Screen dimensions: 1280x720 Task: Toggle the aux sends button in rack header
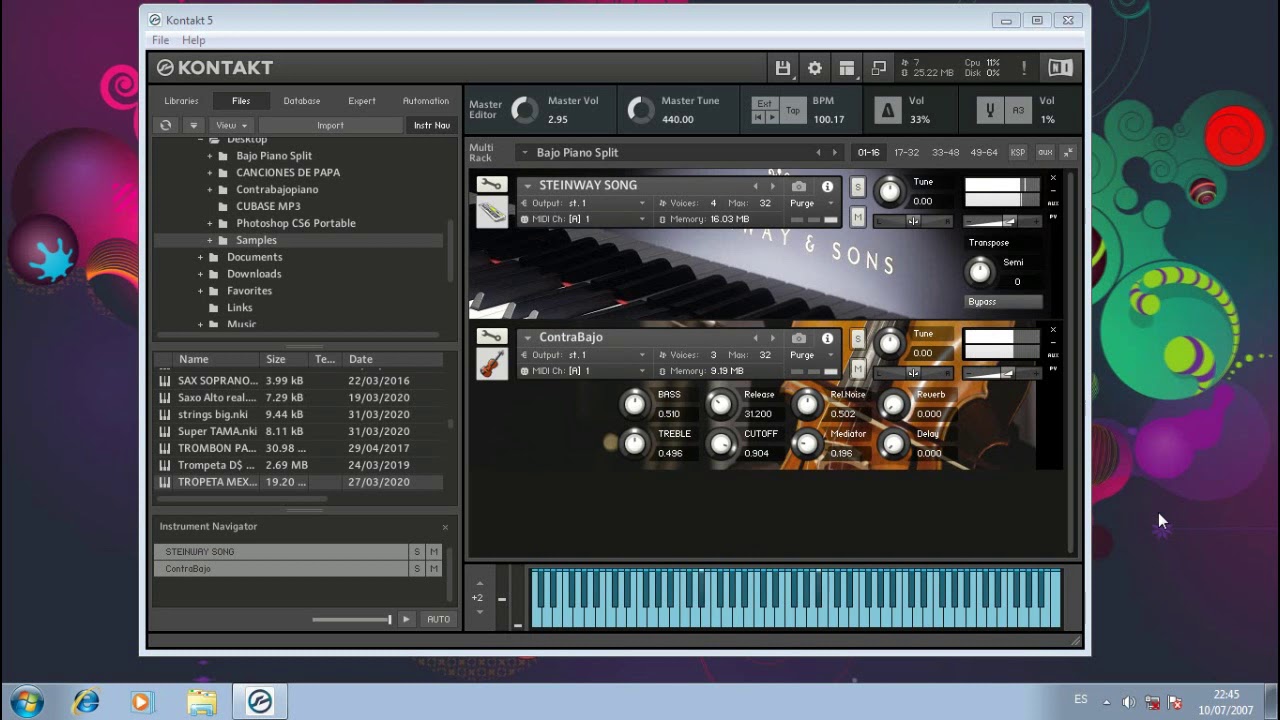(1045, 152)
